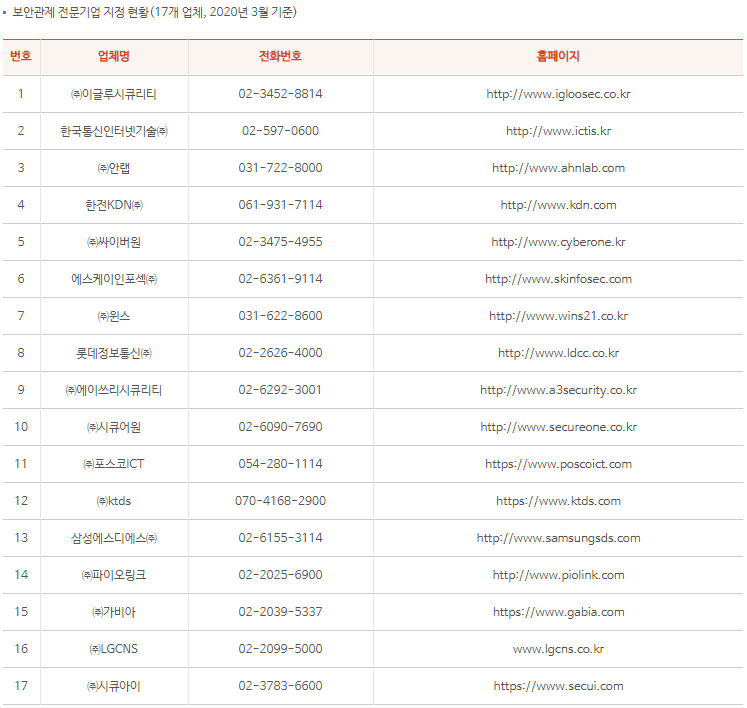Select phone number 02-3783-6600
This screenshot has height=708, width=747.
[x=280, y=686]
